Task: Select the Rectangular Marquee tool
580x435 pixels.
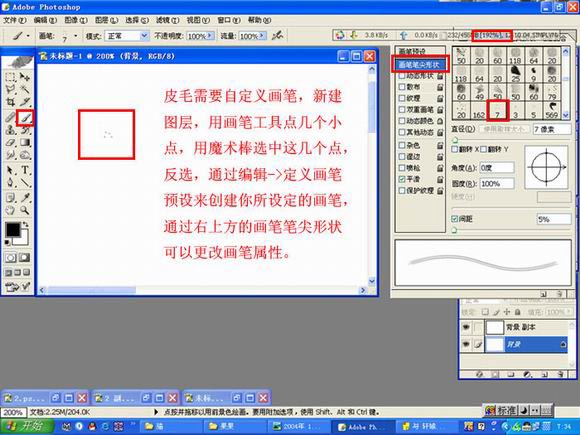Action: 10,77
